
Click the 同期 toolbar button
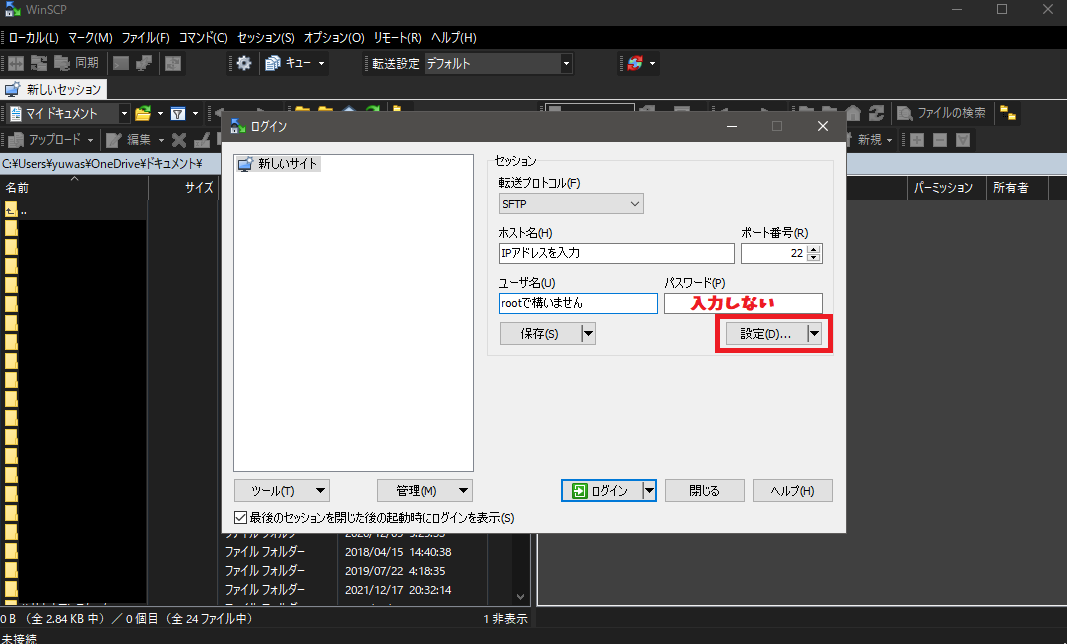(77, 63)
